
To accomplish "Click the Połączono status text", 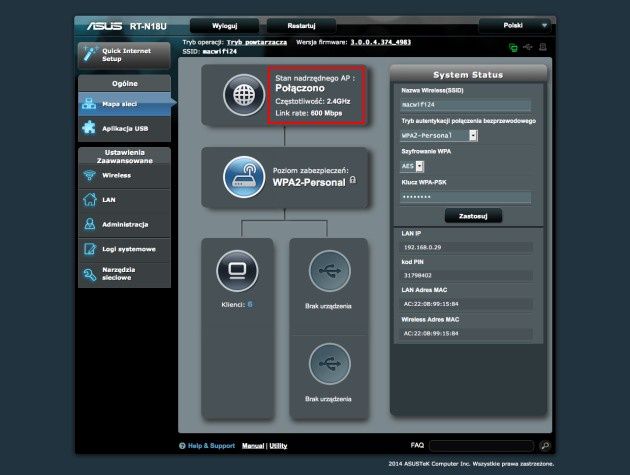I will click(x=300, y=88).
